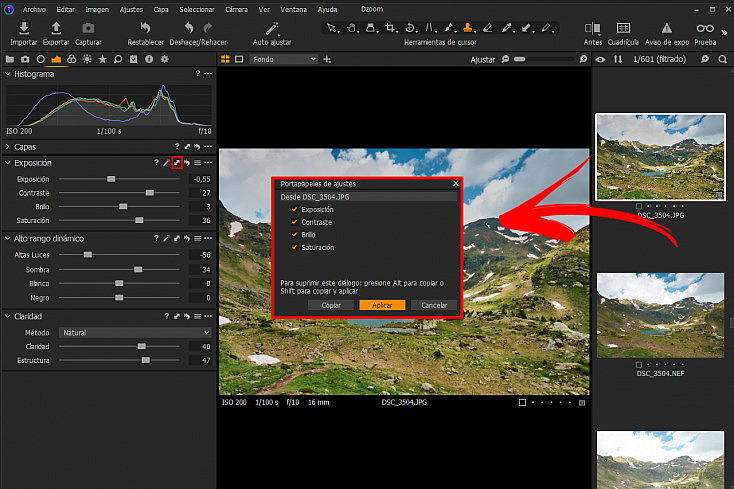Click the Capturar camera icon
Screen dimensions: 734x489
pyautogui.click(x=88, y=29)
